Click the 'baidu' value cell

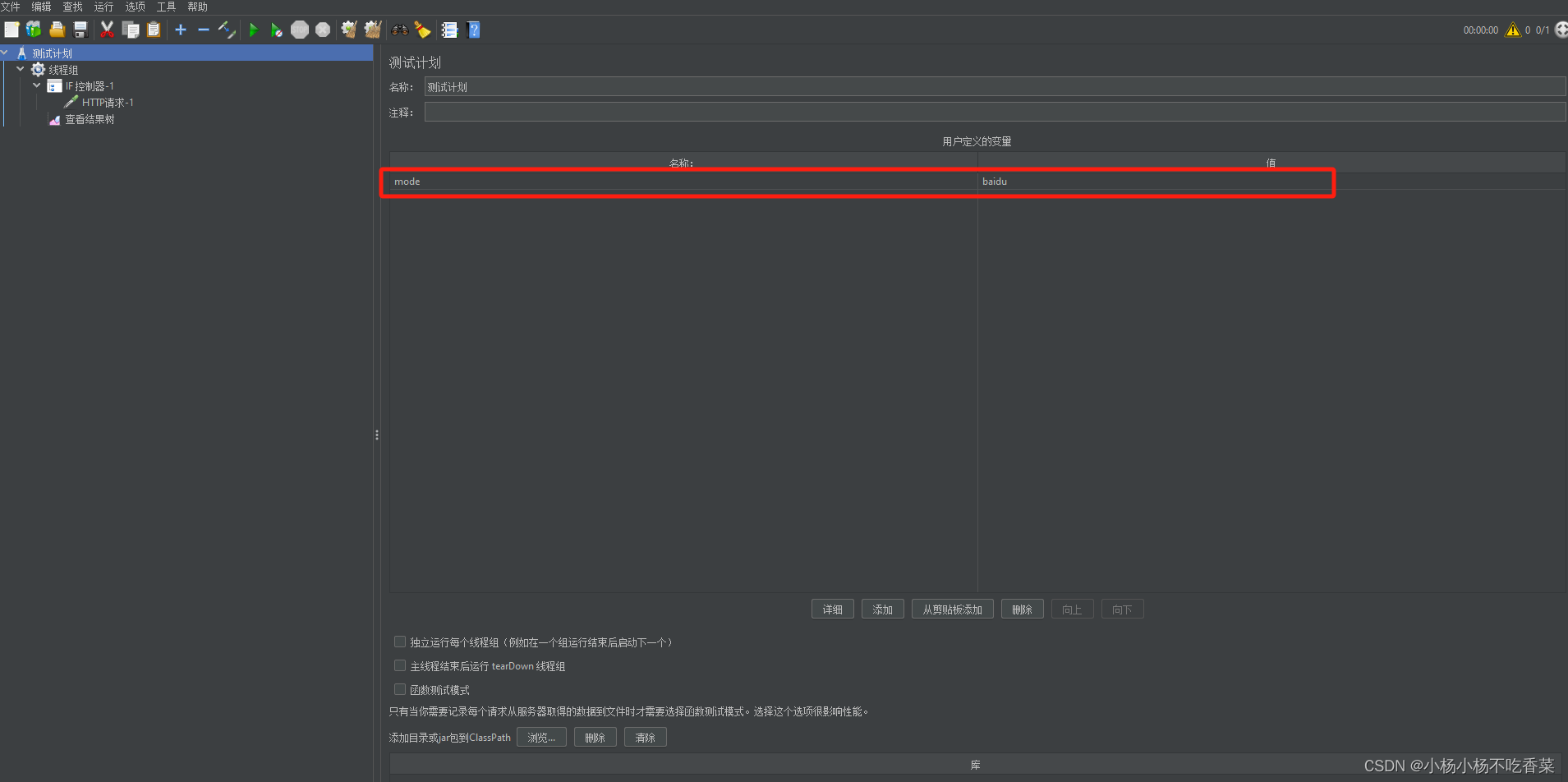pyautogui.click(x=1271, y=182)
